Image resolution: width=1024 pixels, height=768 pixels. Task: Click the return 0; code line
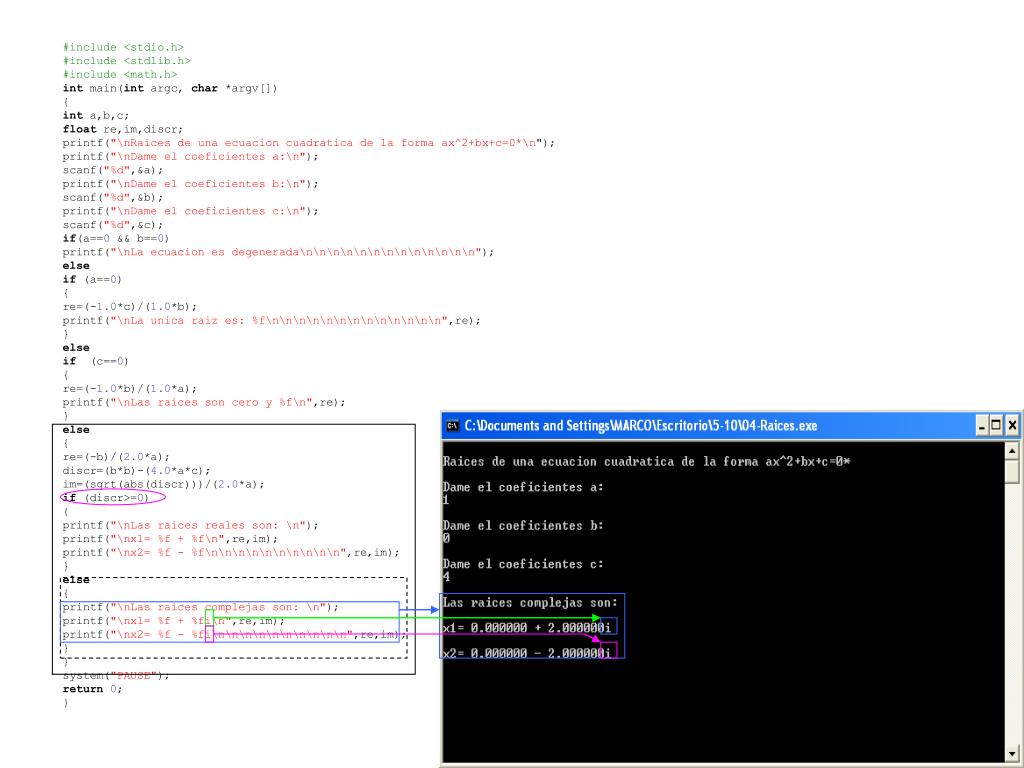pyautogui.click(x=92, y=689)
